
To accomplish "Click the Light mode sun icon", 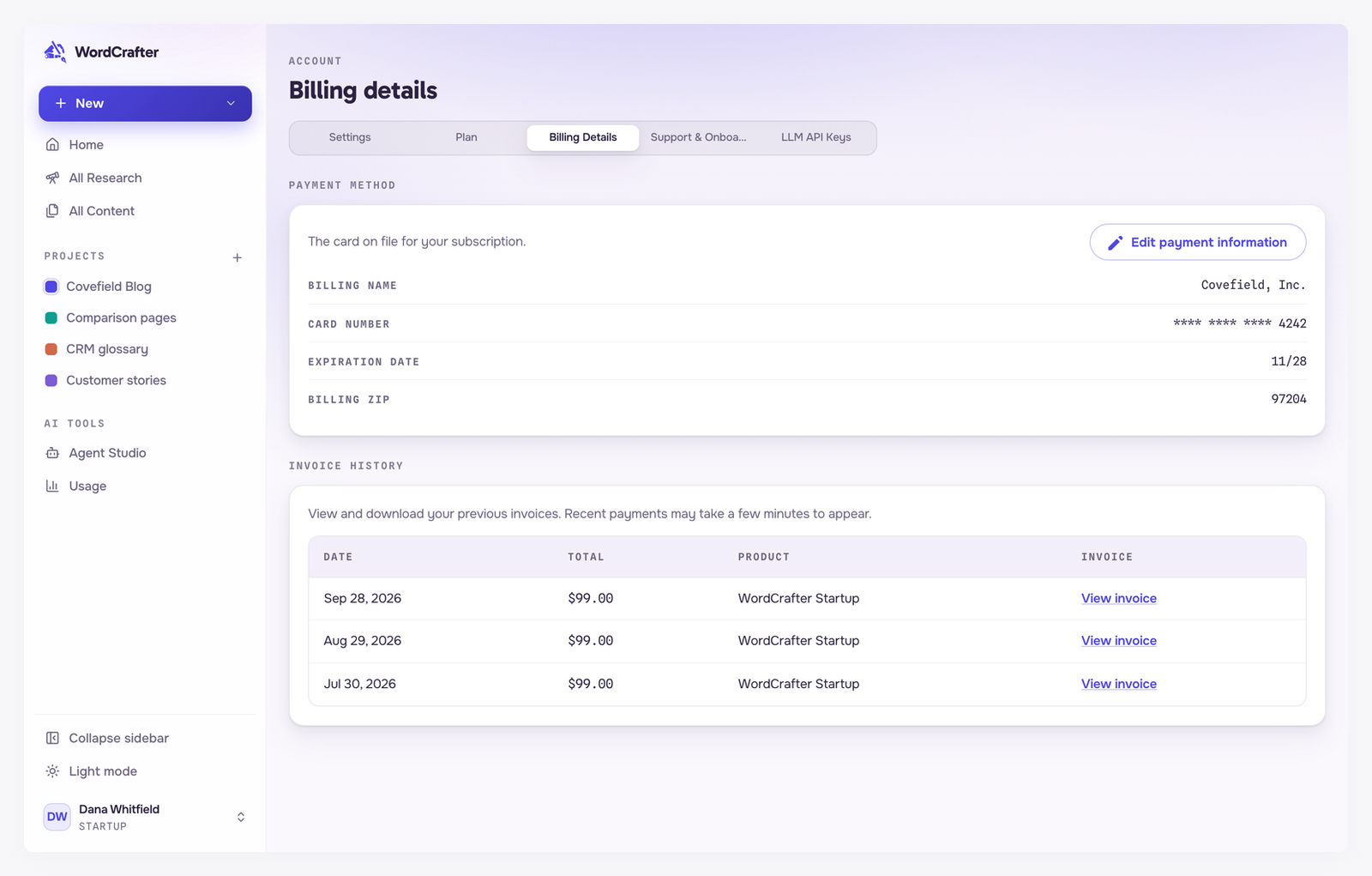I will (52, 771).
